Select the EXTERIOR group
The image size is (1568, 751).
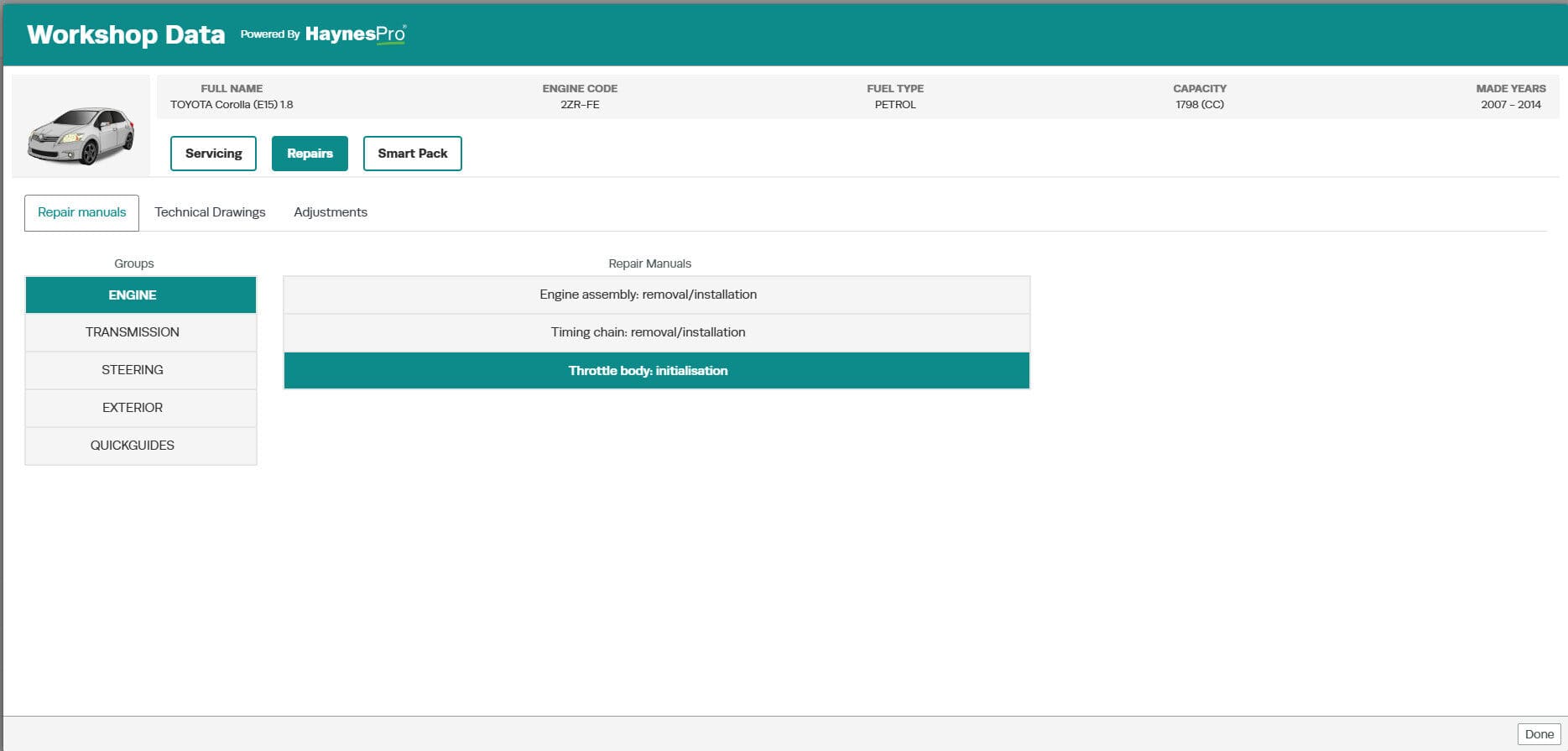click(141, 408)
